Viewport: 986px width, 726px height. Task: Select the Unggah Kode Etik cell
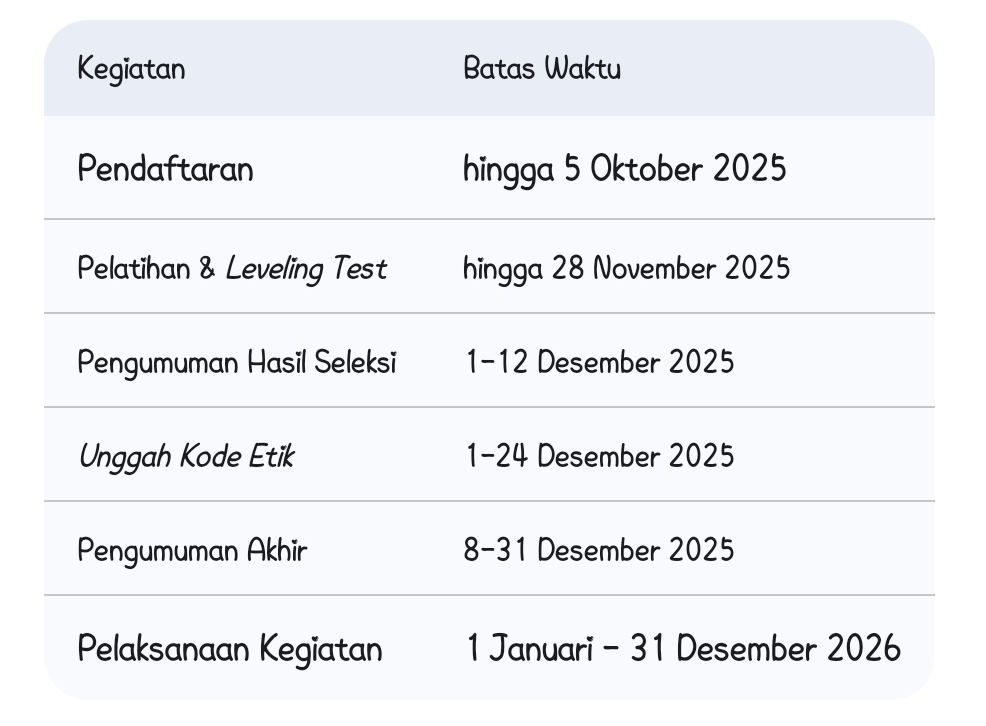186,456
